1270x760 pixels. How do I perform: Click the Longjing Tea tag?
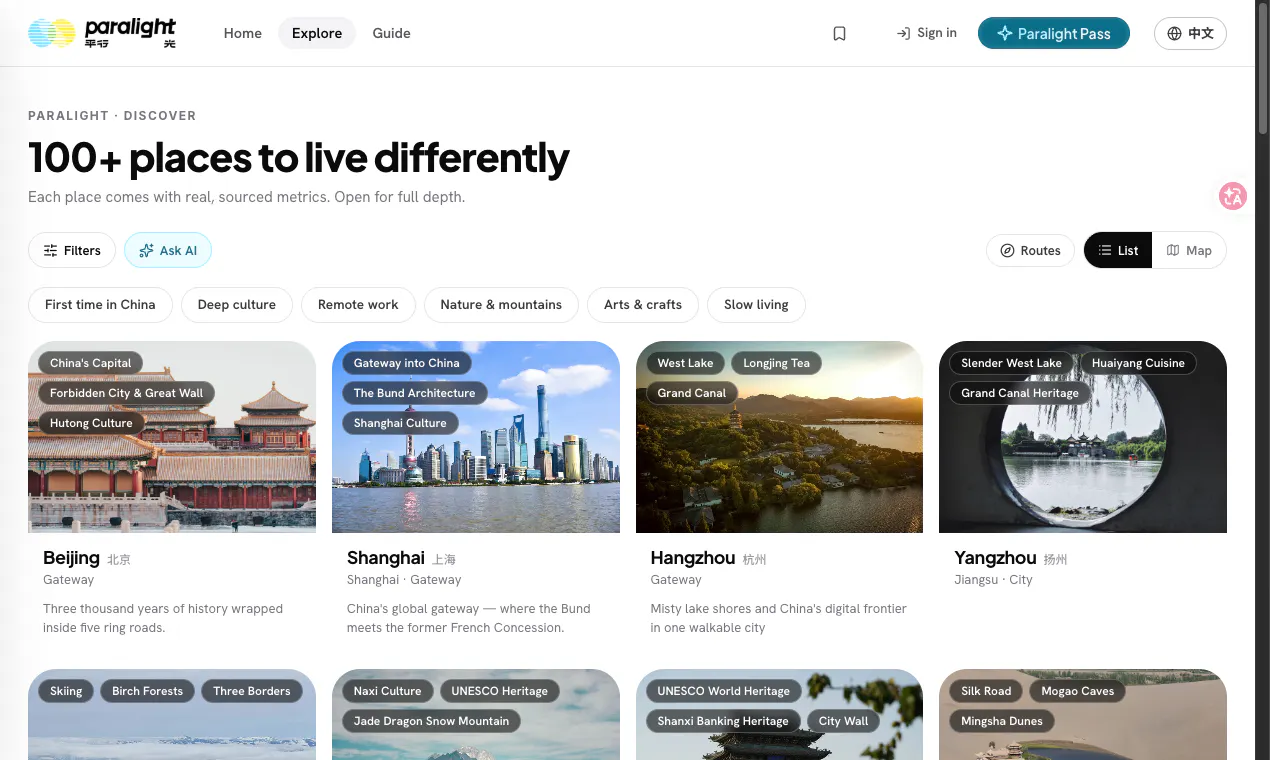[x=777, y=363]
